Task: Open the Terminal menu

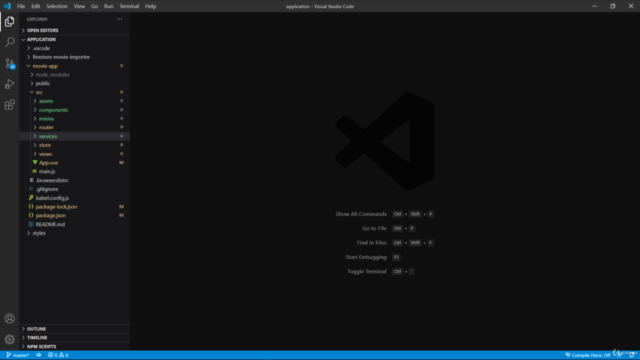Action: tap(129, 6)
